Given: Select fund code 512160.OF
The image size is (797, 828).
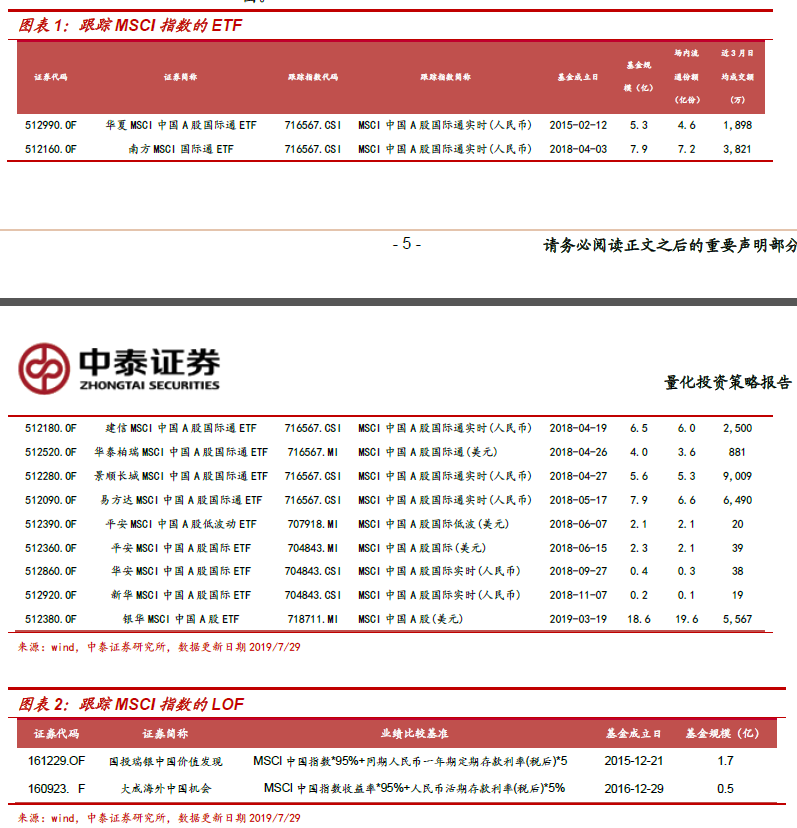Looking at the screenshot, I should pyautogui.click(x=51, y=149).
